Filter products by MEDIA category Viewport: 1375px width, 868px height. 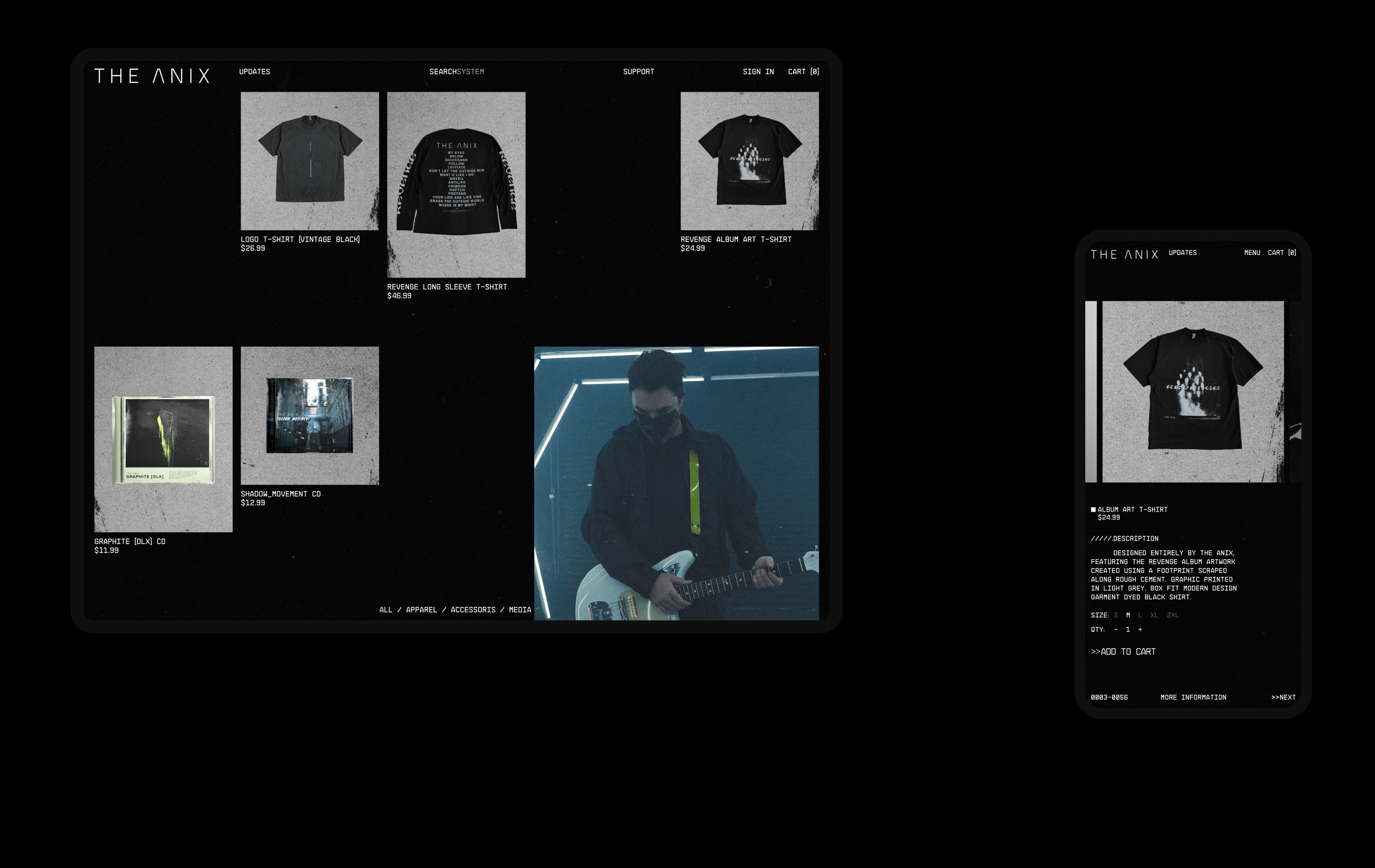tap(520, 610)
